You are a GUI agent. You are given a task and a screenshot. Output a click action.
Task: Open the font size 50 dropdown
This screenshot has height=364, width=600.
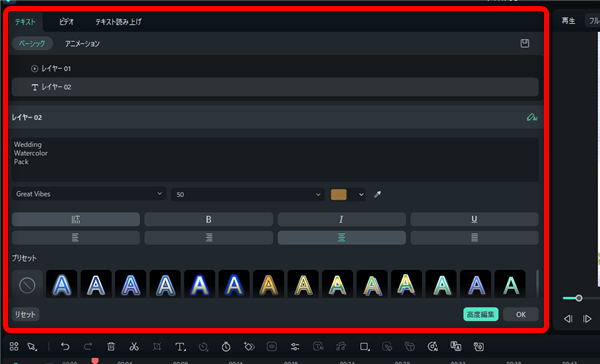pos(248,194)
